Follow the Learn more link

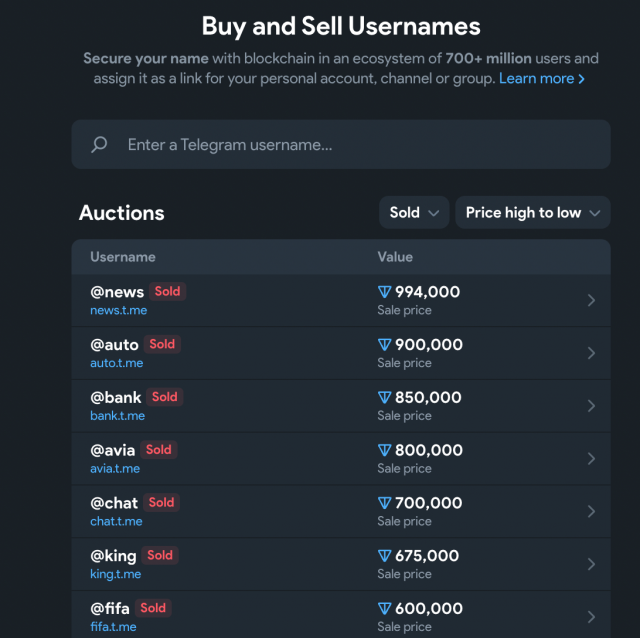click(542, 78)
